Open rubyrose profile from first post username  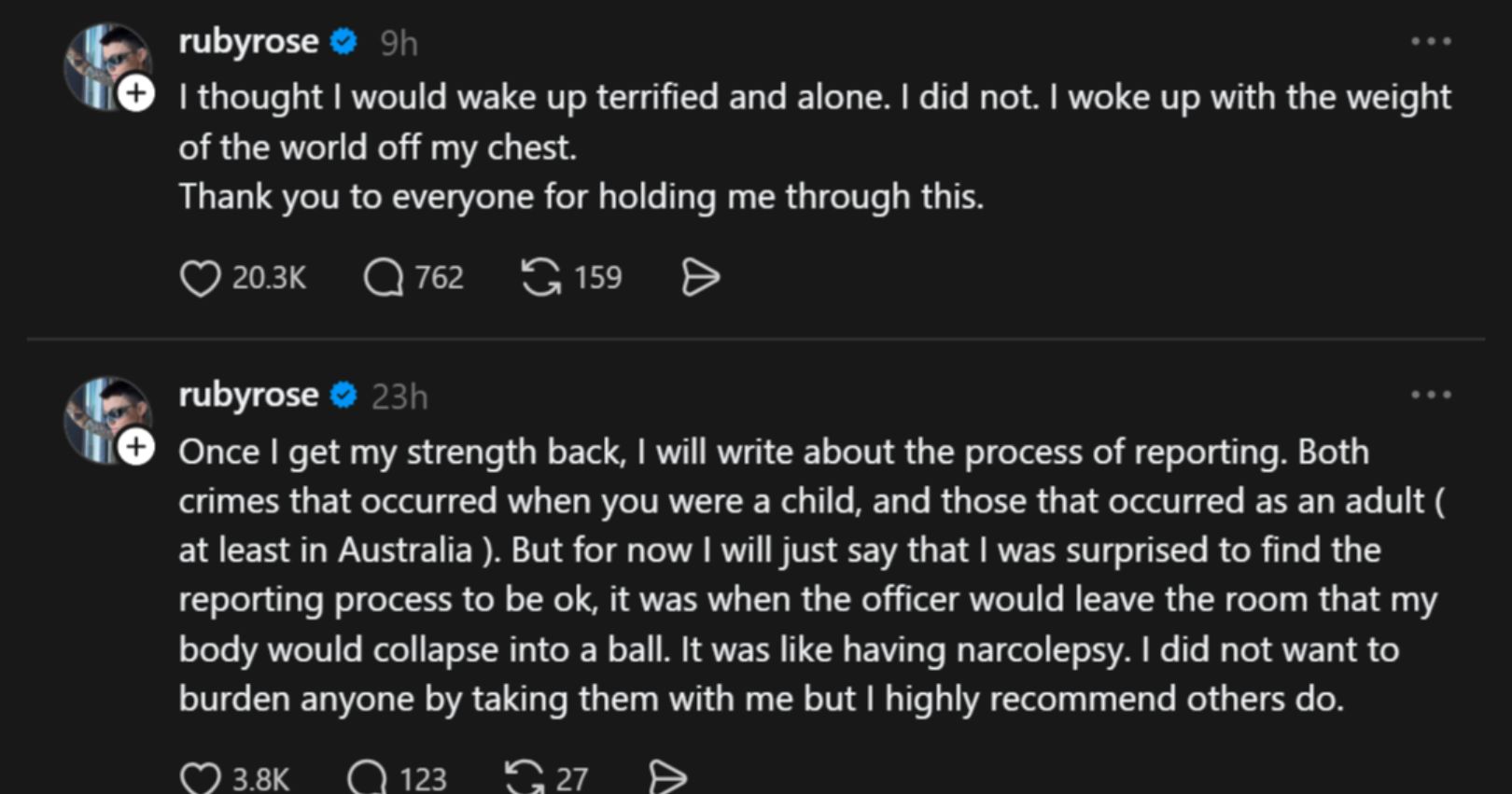pos(248,42)
